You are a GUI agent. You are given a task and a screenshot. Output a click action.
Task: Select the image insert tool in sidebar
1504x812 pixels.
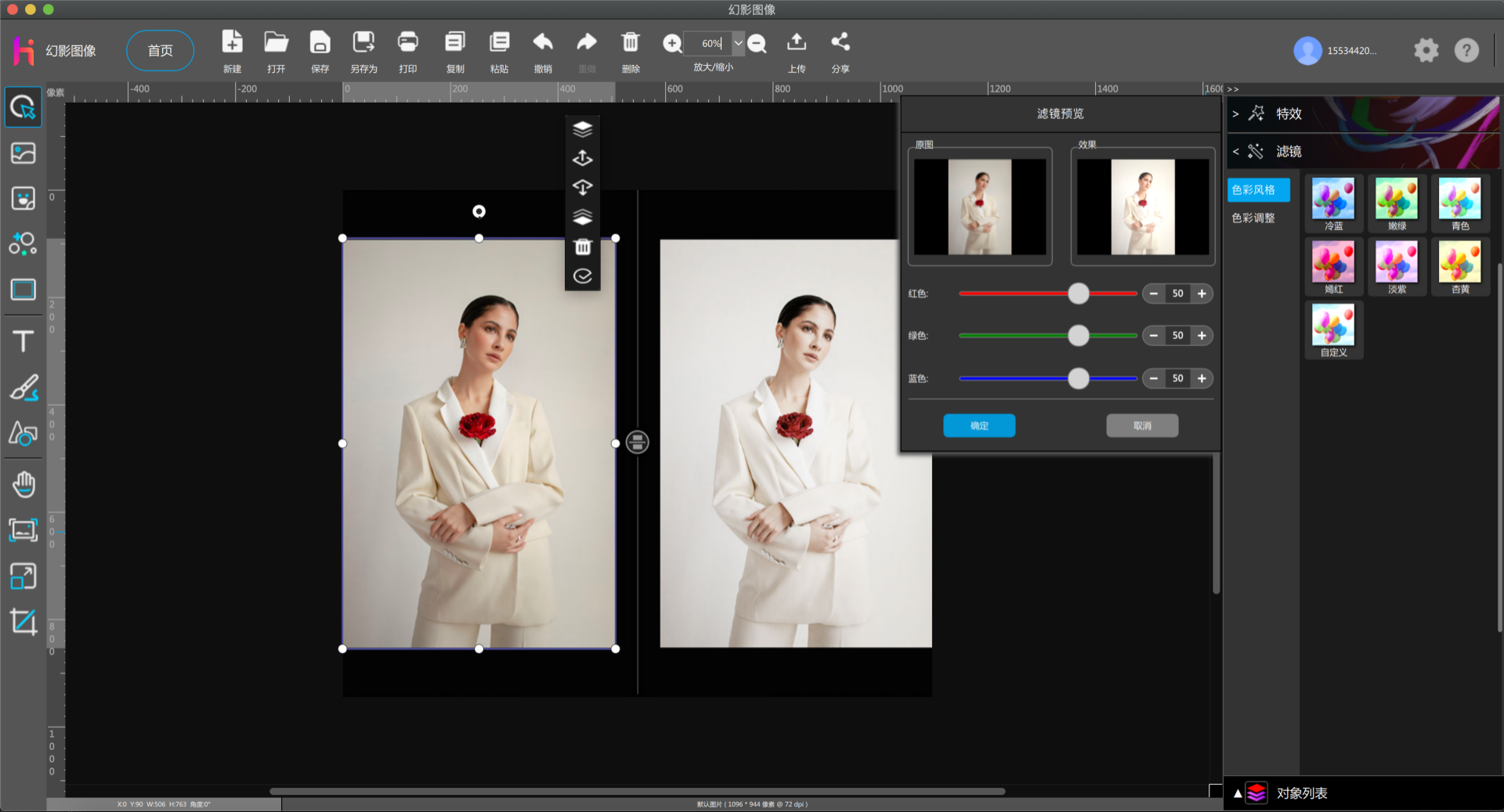[23, 153]
